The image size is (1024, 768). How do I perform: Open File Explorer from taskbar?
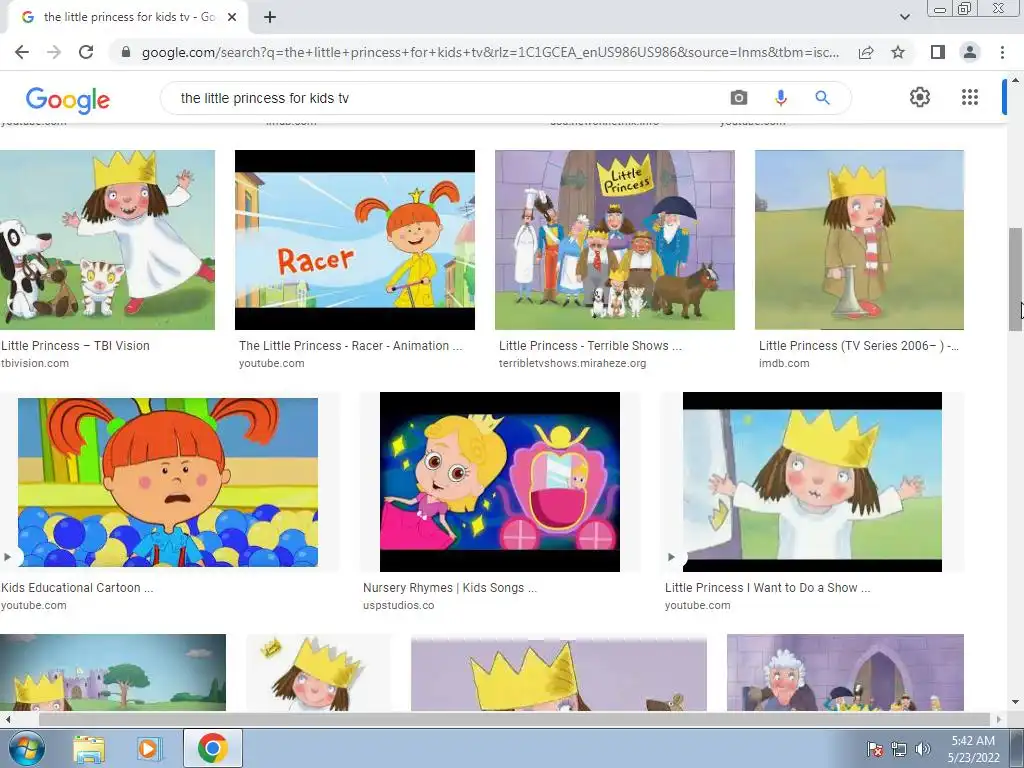point(89,749)
